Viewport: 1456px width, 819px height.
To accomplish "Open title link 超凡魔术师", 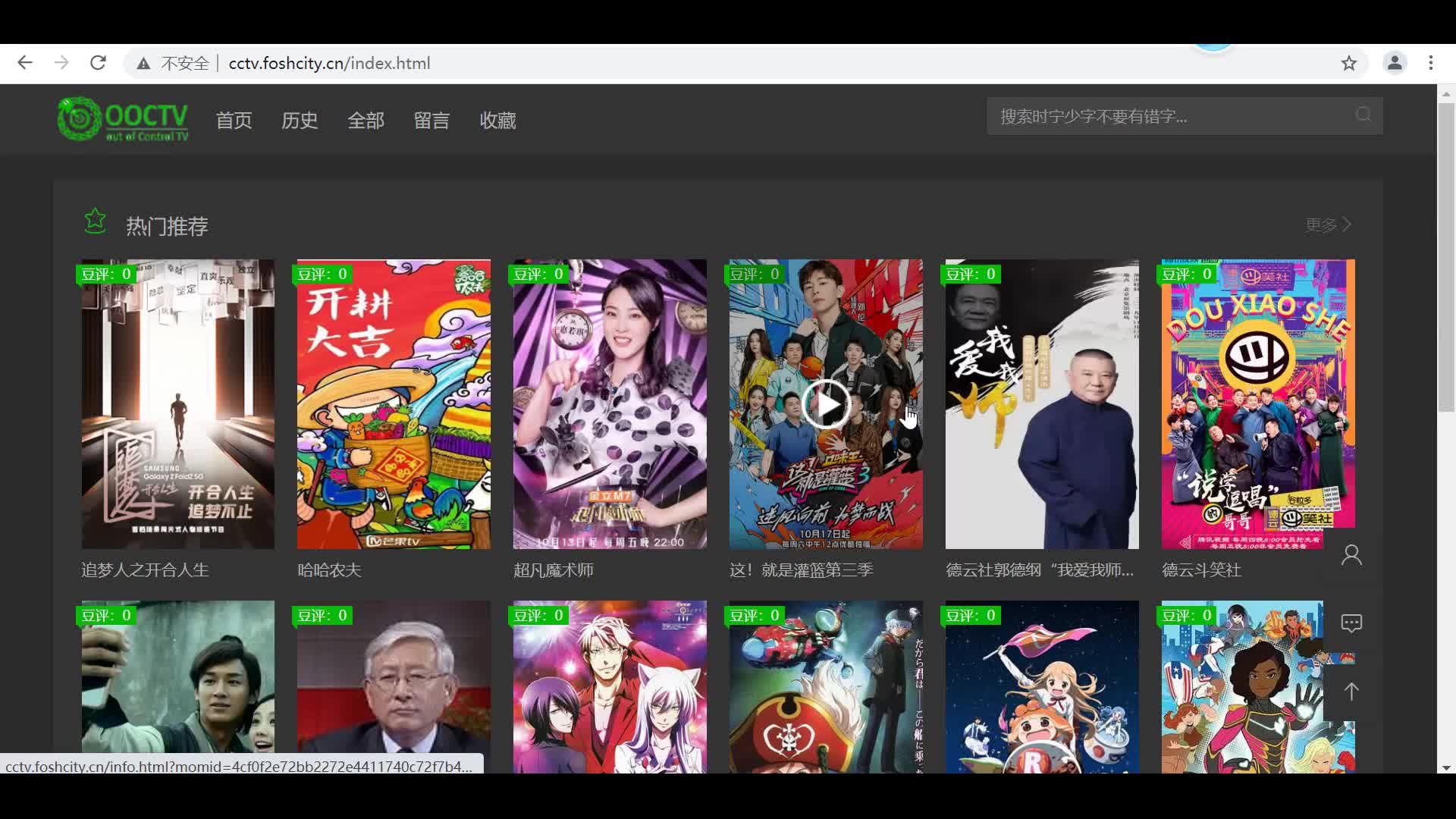I will (x=554, y=570).
